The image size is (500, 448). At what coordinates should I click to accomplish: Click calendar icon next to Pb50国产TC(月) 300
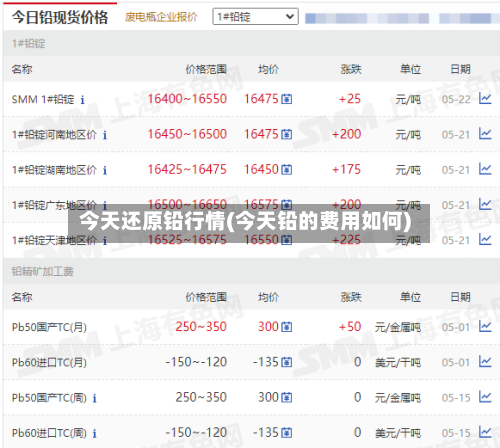point(287,327)
